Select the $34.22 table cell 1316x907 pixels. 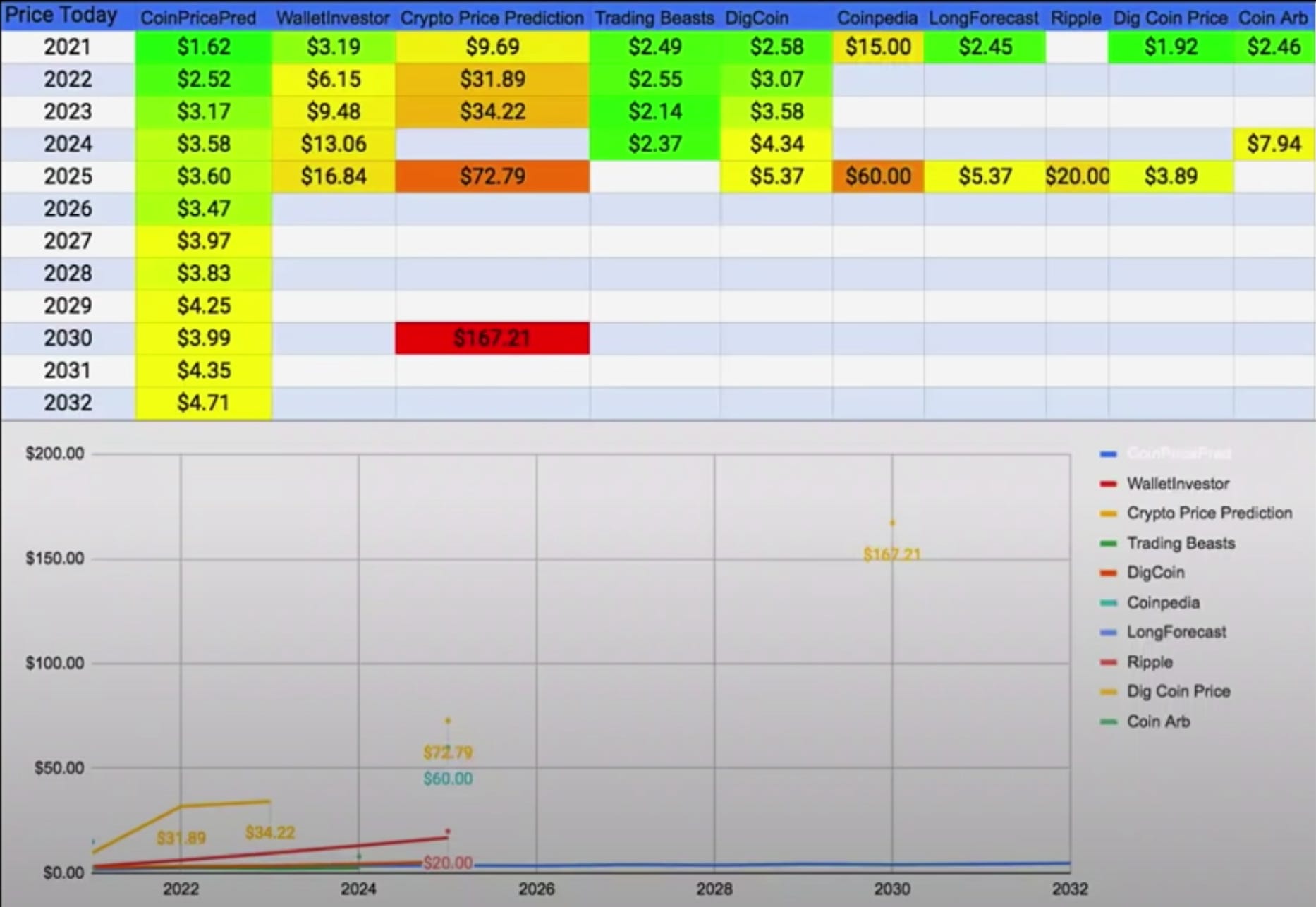click(493, 111)
